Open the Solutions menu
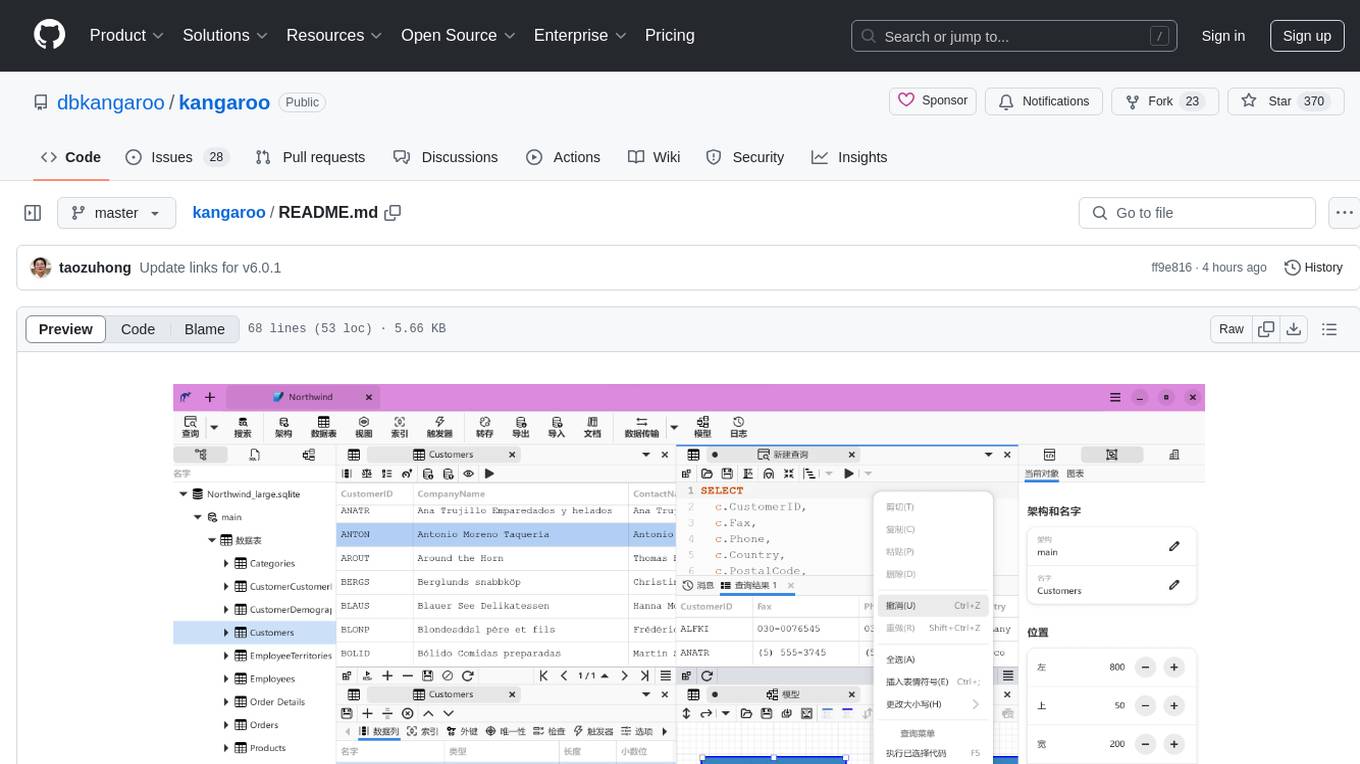 (x=226, y=35)
